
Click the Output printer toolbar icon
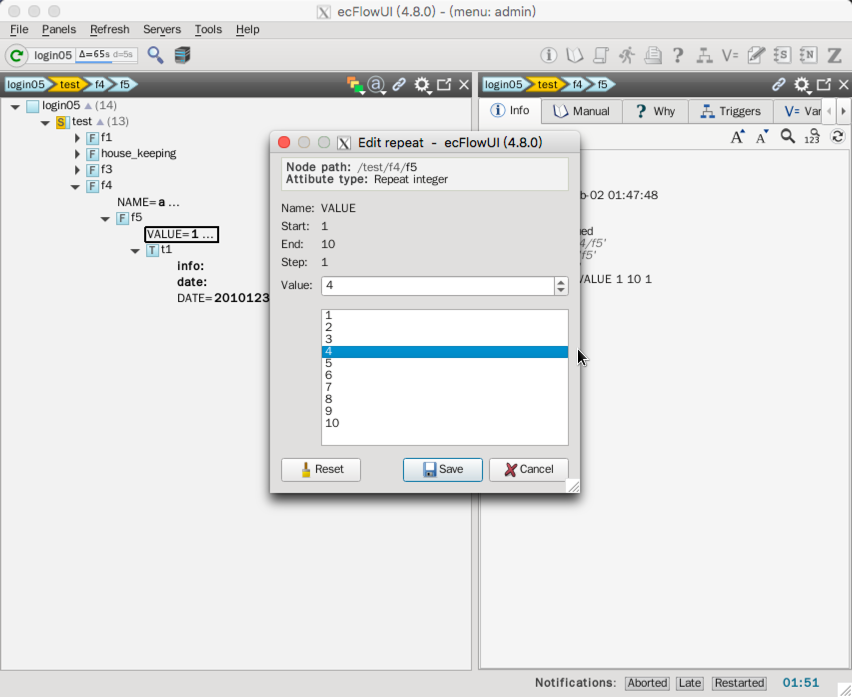click(x=653, y=55)
